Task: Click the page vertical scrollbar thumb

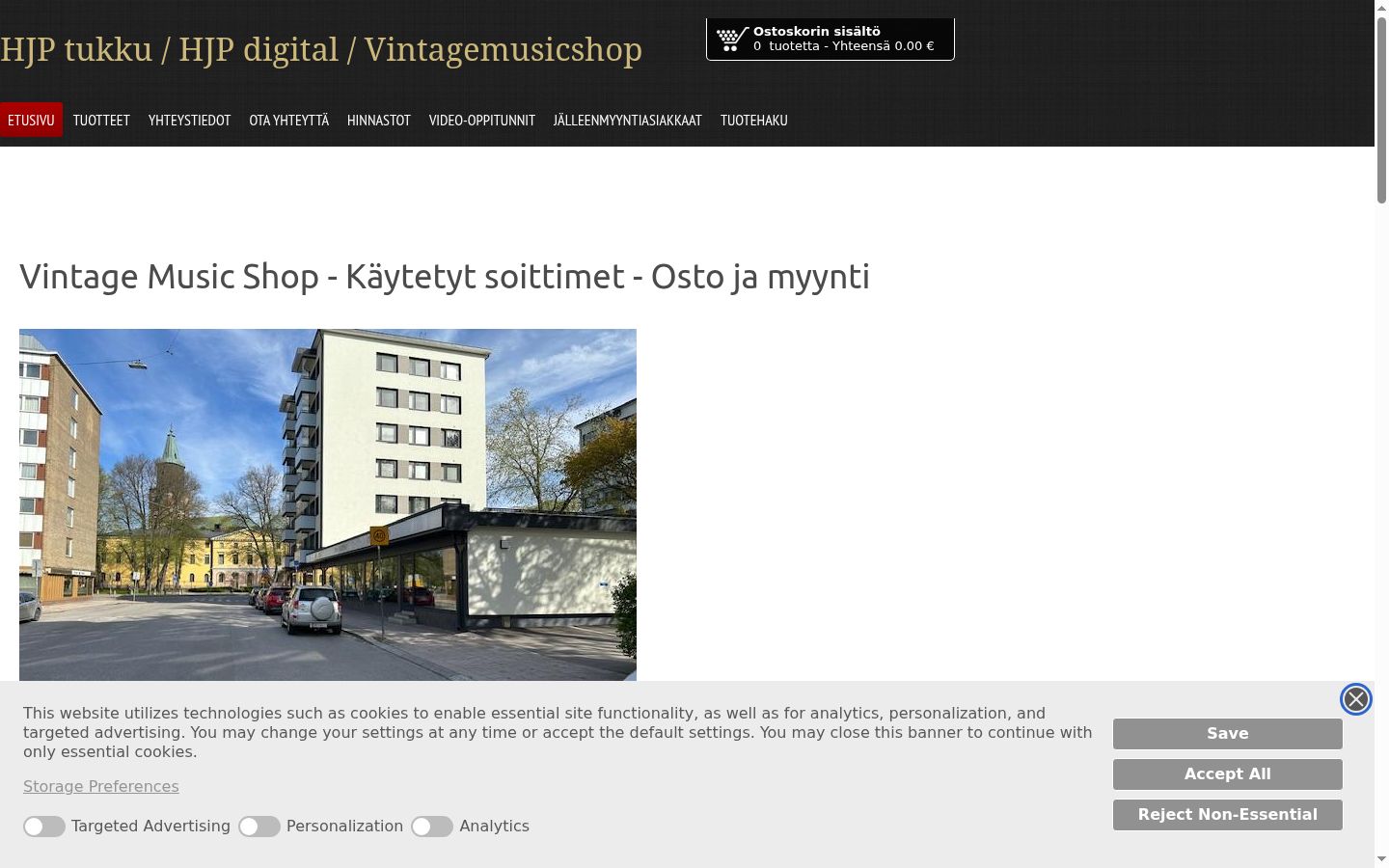Action: point(1381,110)
